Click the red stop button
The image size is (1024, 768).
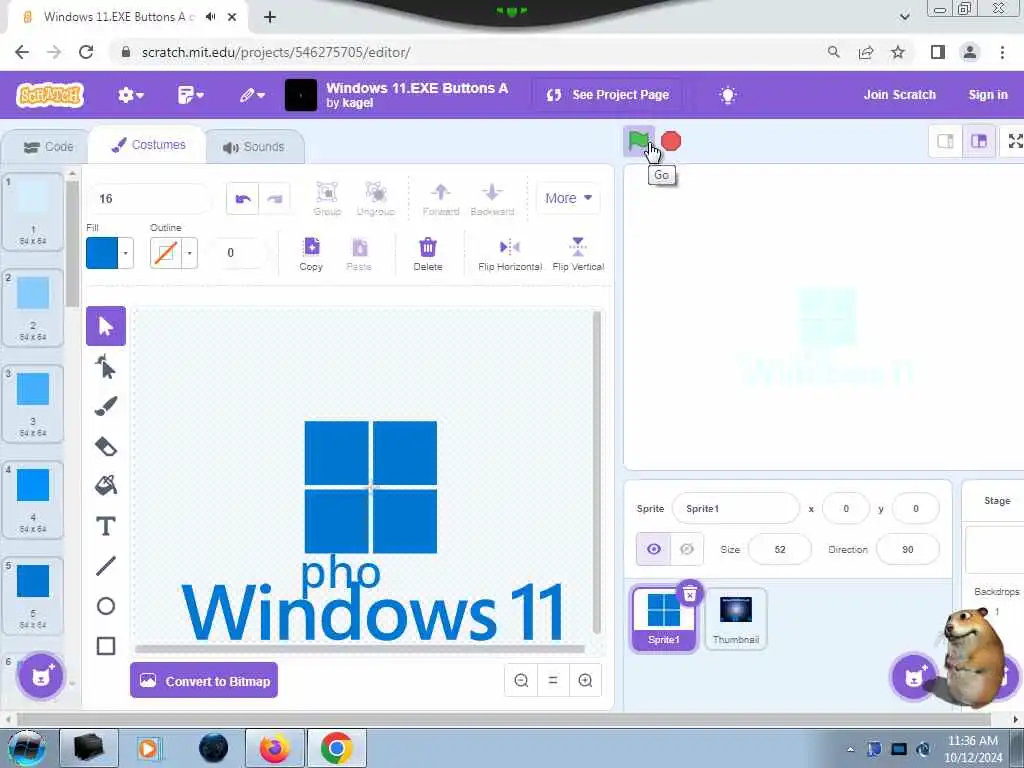coord(671,141)
